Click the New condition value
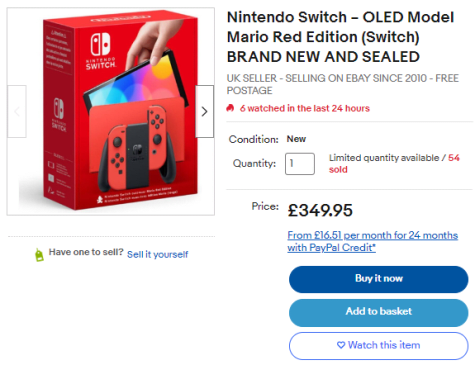This screenshot has width=475, height=365. [296, 139]
